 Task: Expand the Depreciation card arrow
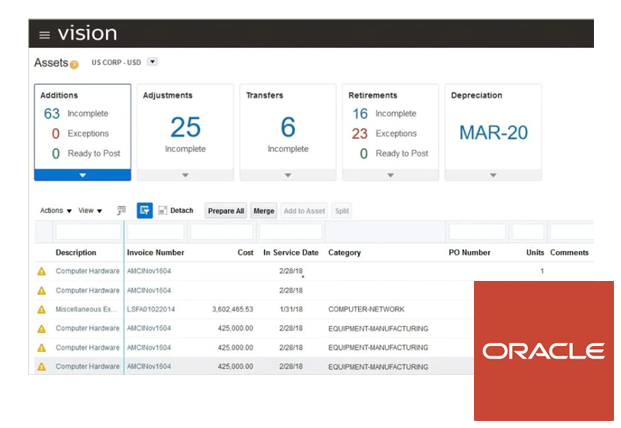coord(493,175)
